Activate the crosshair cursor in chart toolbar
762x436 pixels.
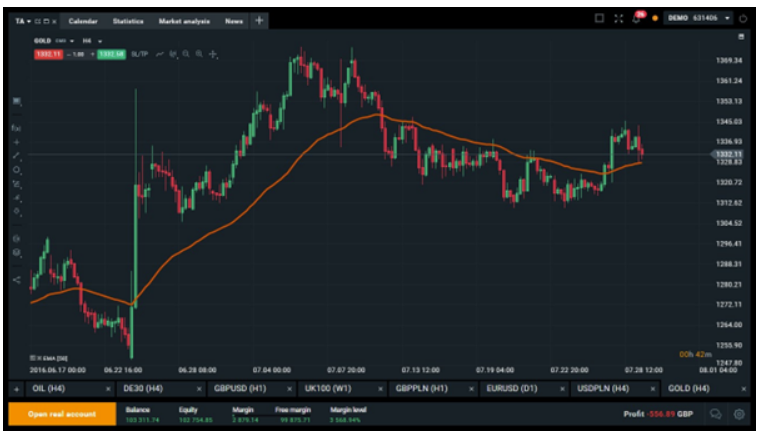point(213,54)
